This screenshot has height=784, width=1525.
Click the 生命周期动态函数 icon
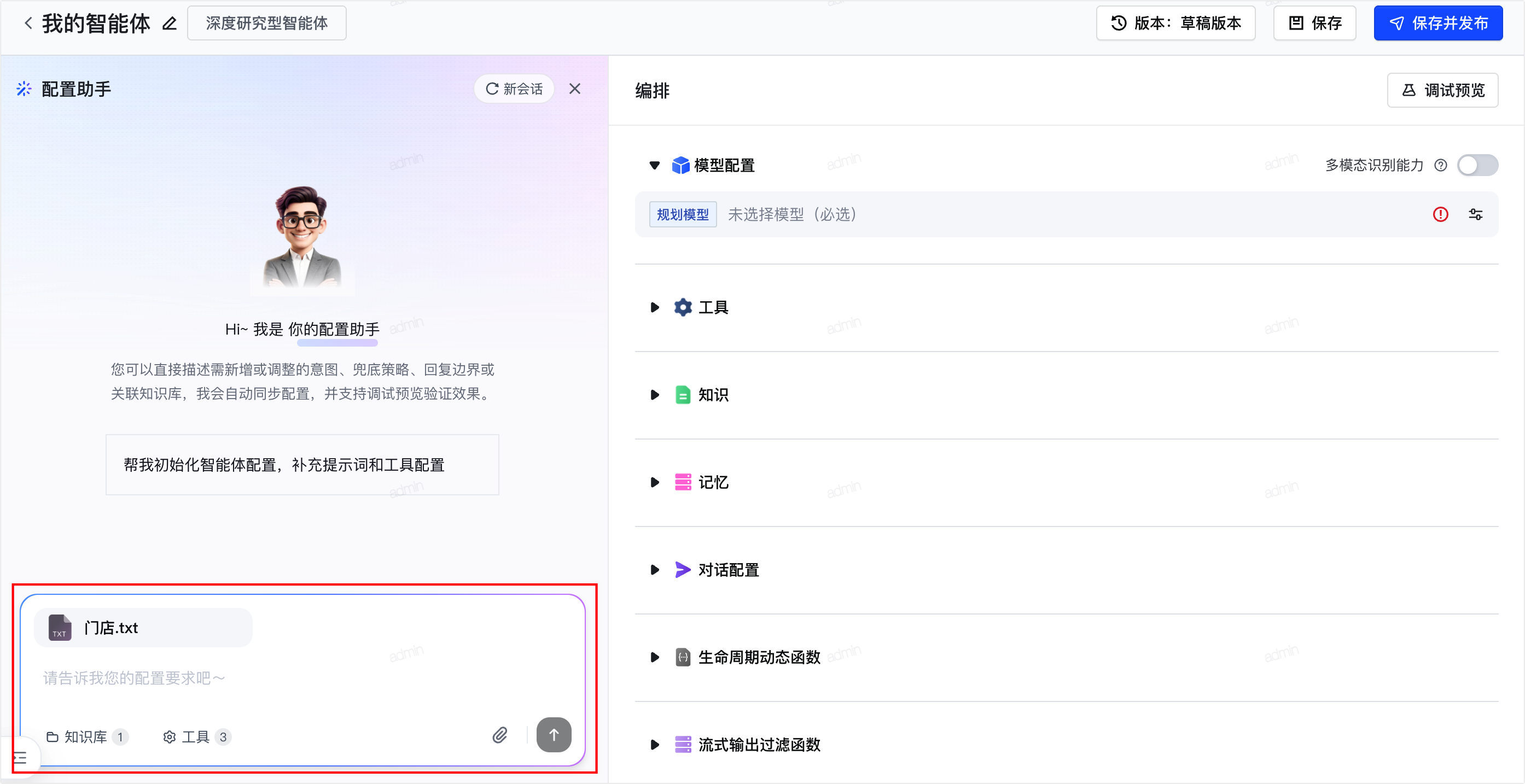pyautogui.click(x=683, y=657)
